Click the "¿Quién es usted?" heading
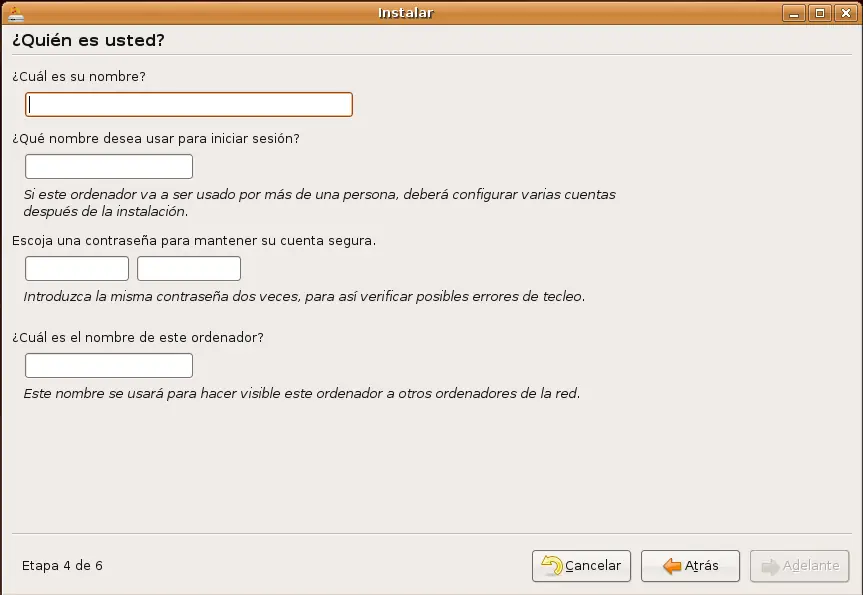 click(88, 41)
